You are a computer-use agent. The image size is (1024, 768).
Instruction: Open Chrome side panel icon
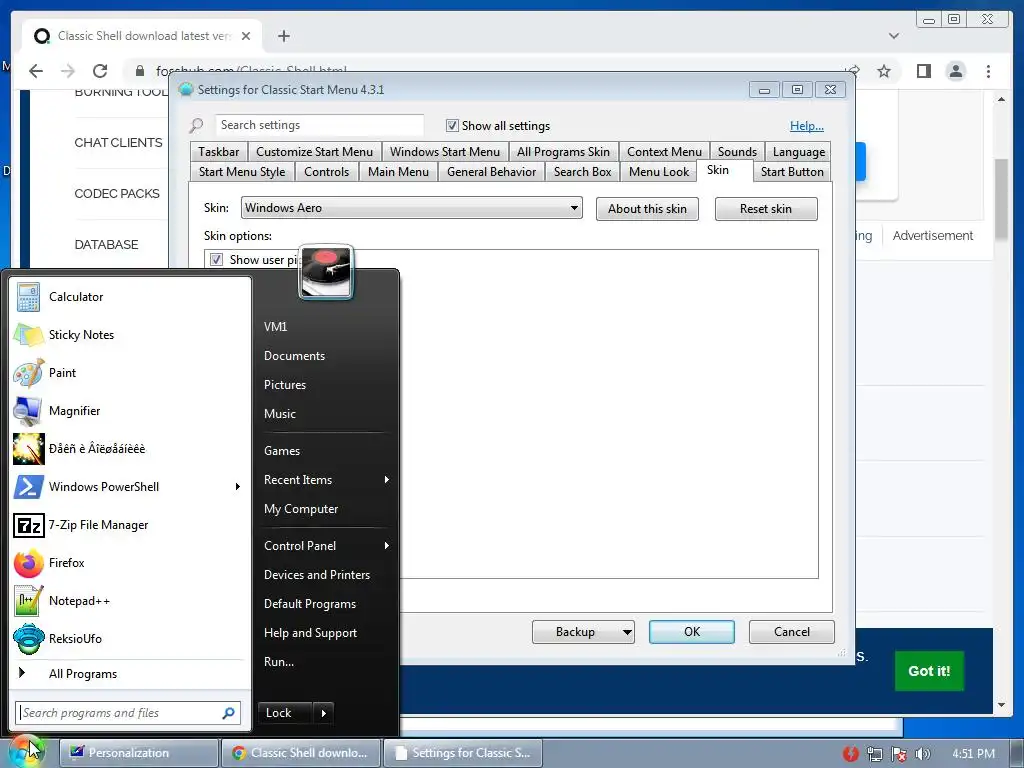pyautogui.click(x=923, y=71)
